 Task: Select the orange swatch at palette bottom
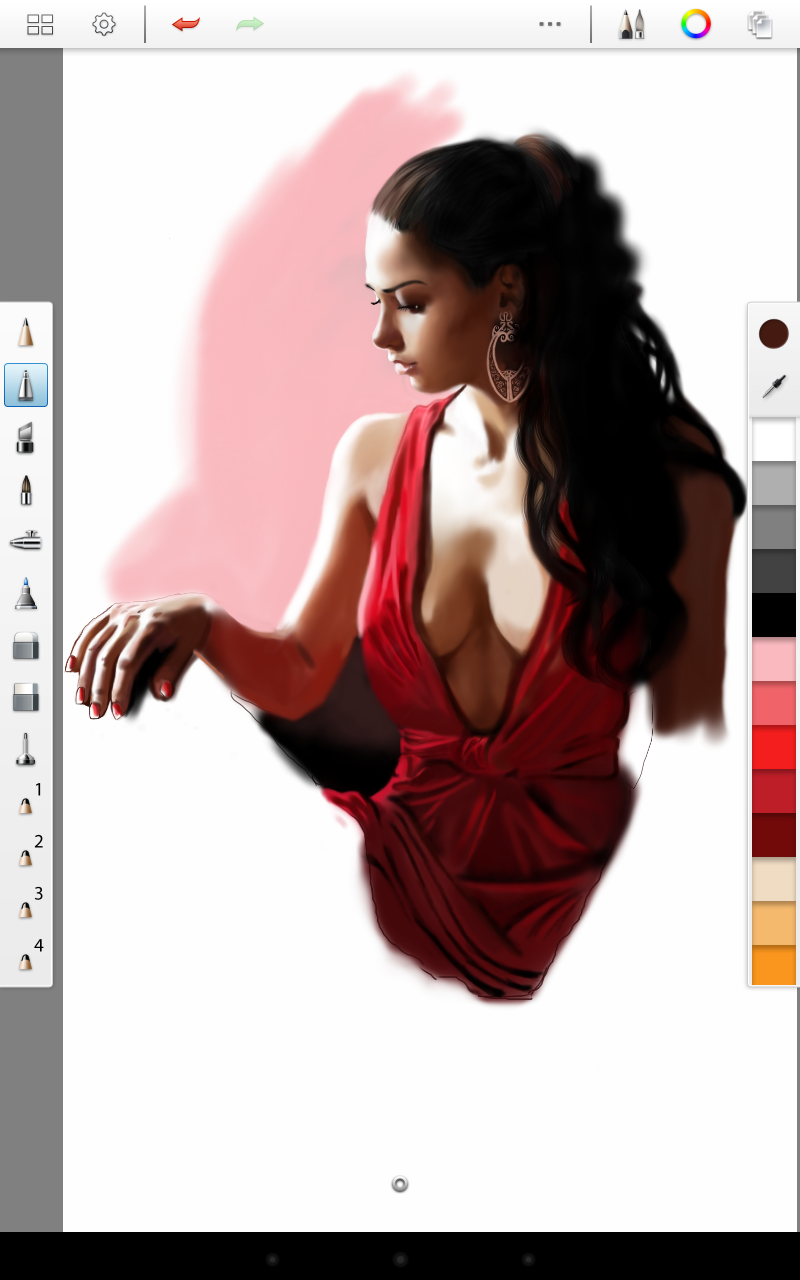[x=774, y=966]
